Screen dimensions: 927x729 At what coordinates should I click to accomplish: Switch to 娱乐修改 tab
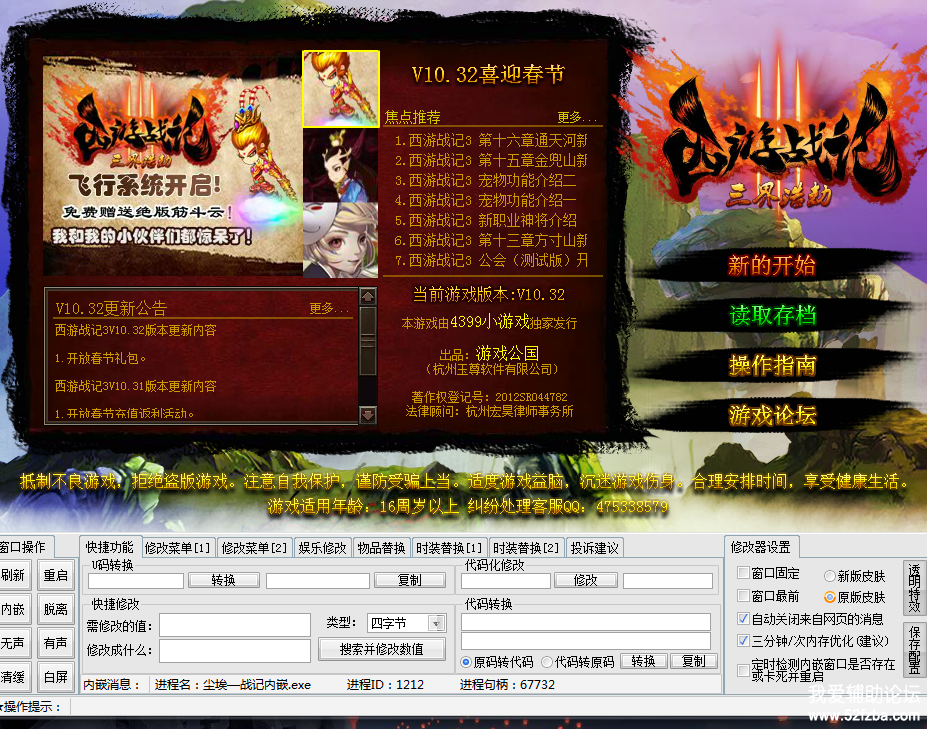click(323, 548)
